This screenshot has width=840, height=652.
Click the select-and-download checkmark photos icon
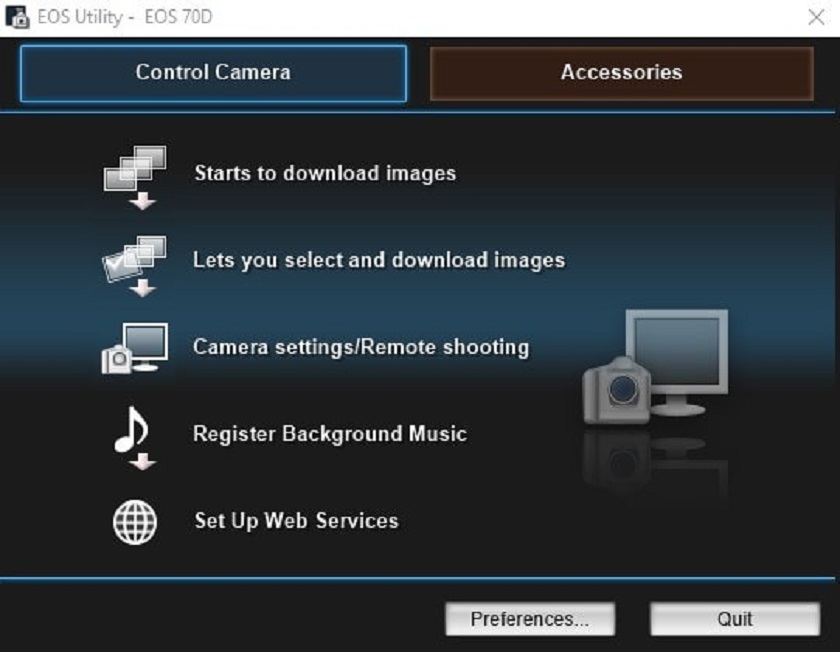tap(134, 266)
